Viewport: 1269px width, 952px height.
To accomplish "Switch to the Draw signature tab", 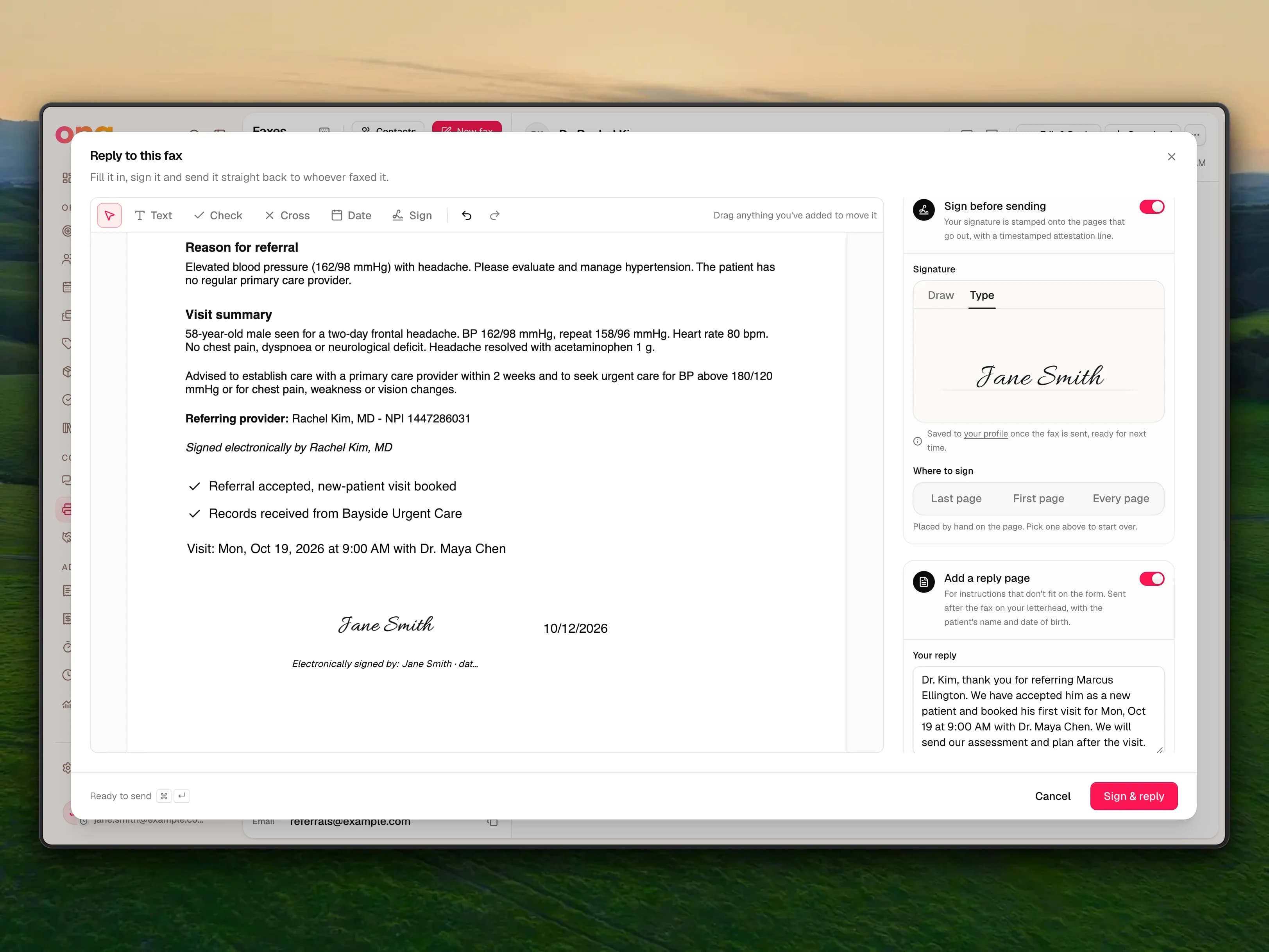I will (x=941, y=295).
